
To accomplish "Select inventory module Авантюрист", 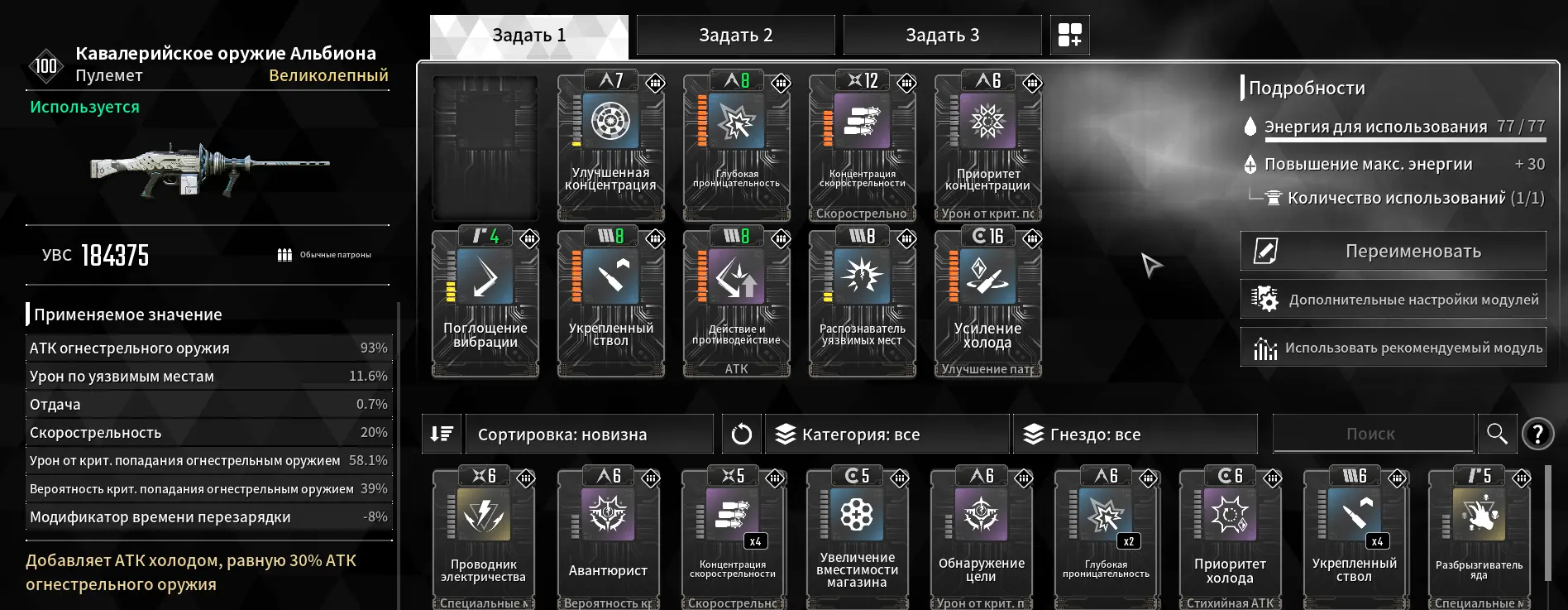I will (608, 538).
